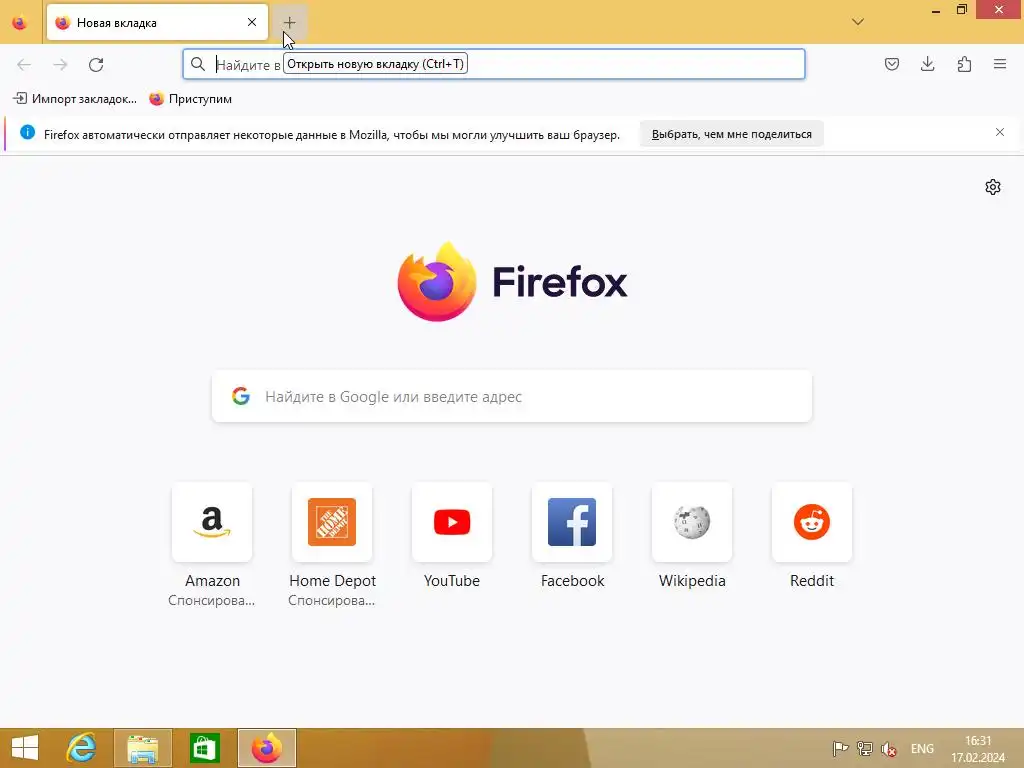Focus the address bar field
The height and width of the screenshot is (768, 1024).
pos(494,64)
